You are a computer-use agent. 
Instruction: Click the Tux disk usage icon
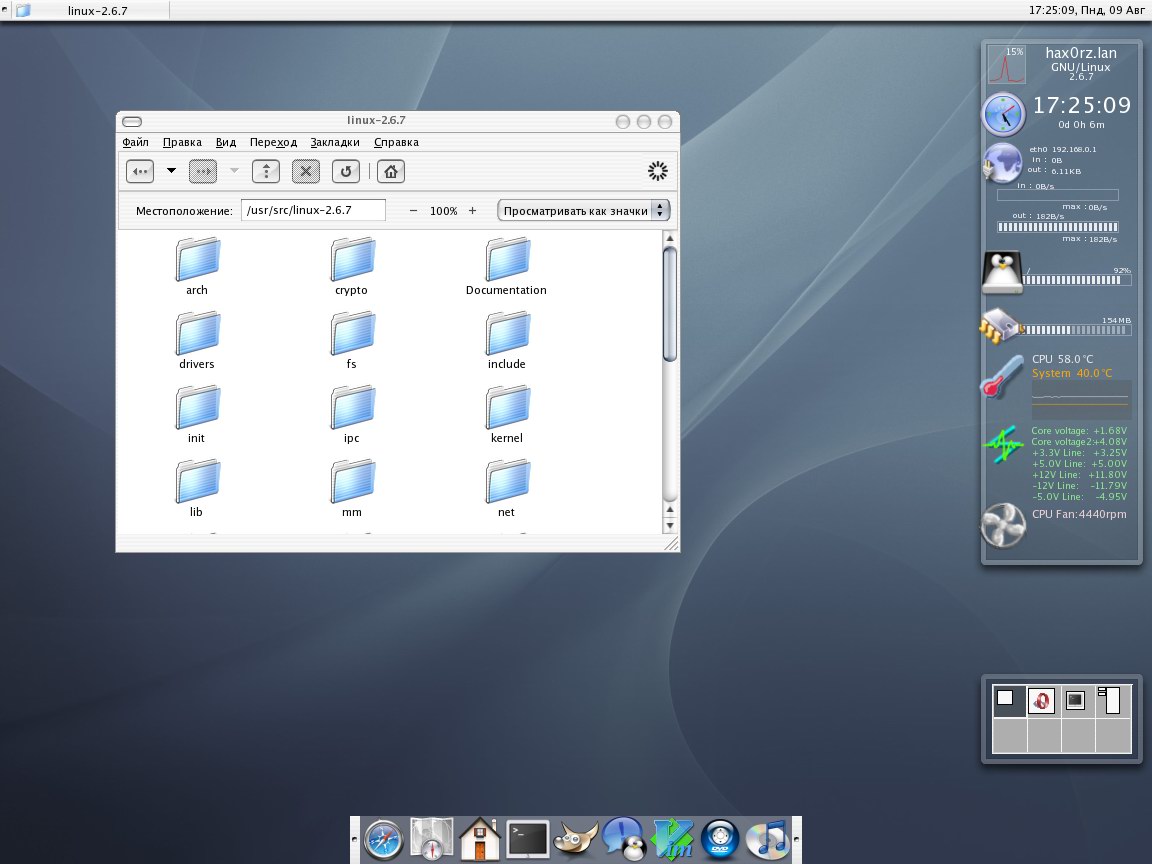click(1002, 273)
